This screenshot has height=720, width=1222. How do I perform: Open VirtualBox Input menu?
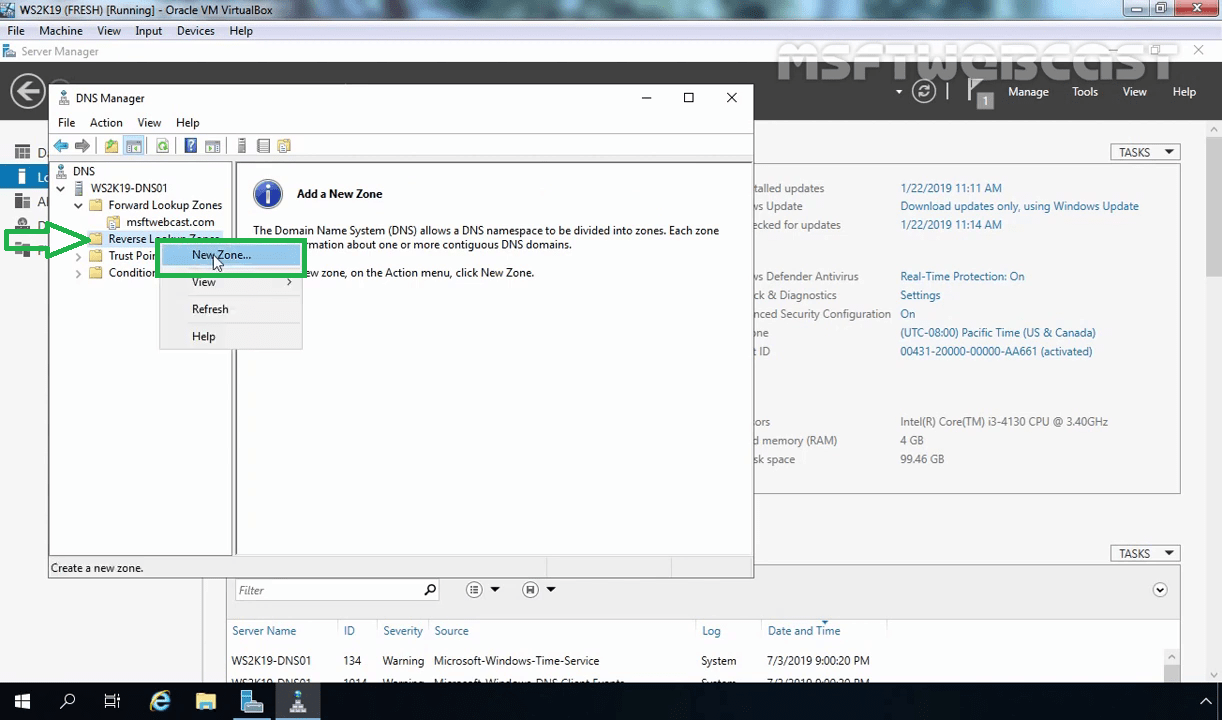pos(149,31)
